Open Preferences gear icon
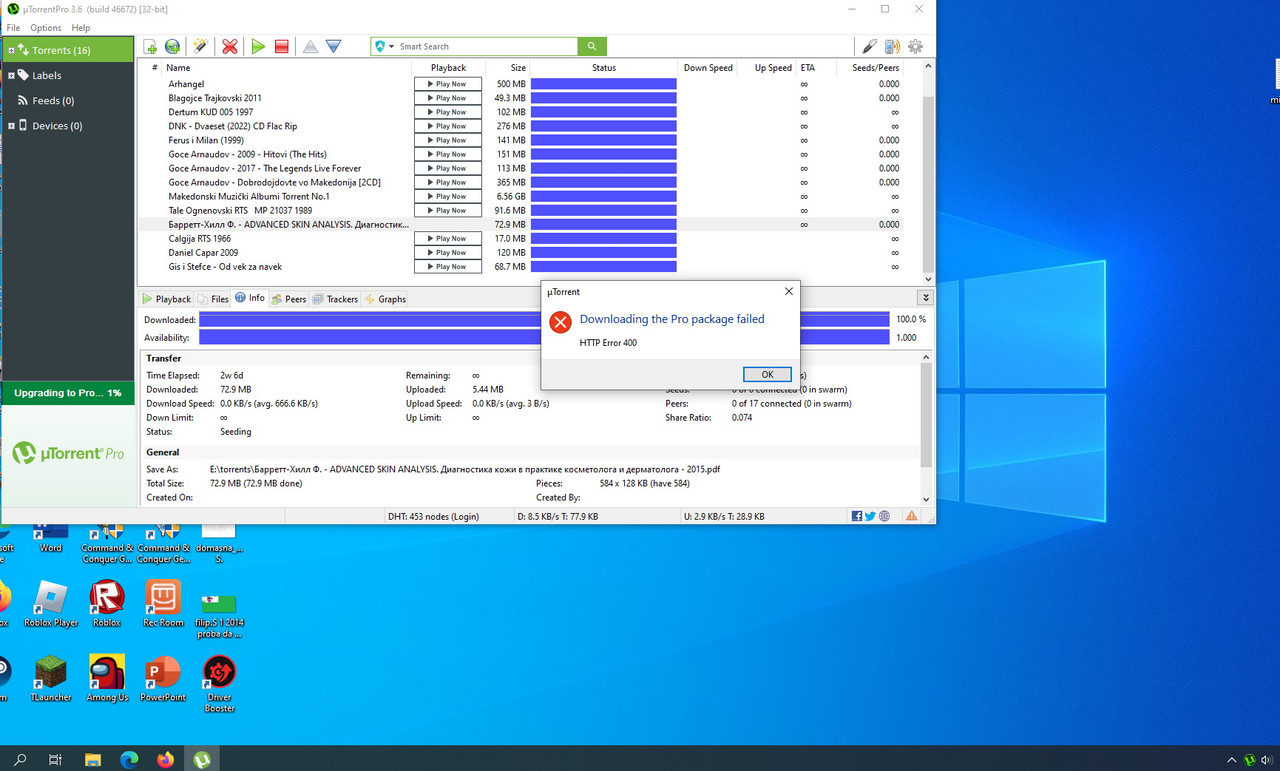 click(x=915, y=46)
